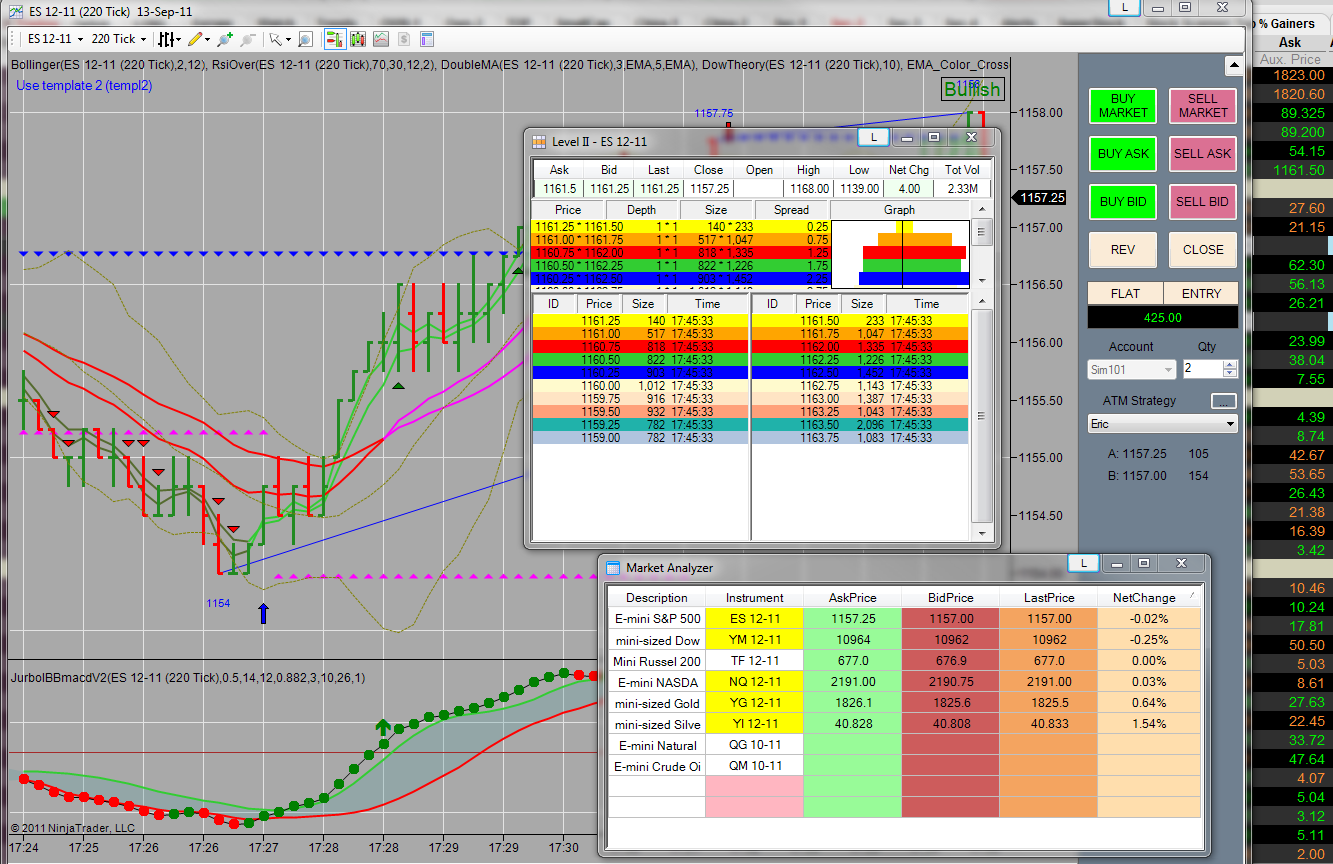Click the 'Use template 2 (templ2)' text
Image resolution: width=1333 pixels, height=864 pixels.
[x=84, y=86]
